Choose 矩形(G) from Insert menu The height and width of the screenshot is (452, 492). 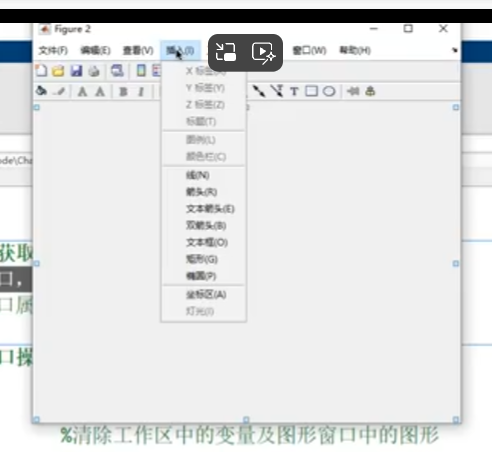[204, 259]
